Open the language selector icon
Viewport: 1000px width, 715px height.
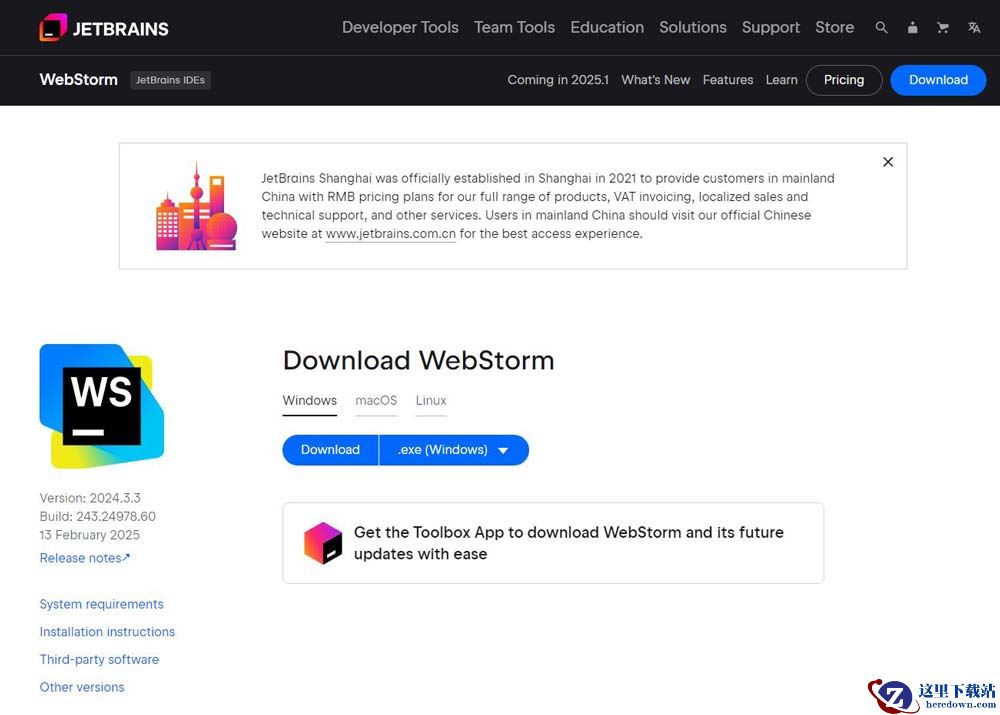coord(973,27)
